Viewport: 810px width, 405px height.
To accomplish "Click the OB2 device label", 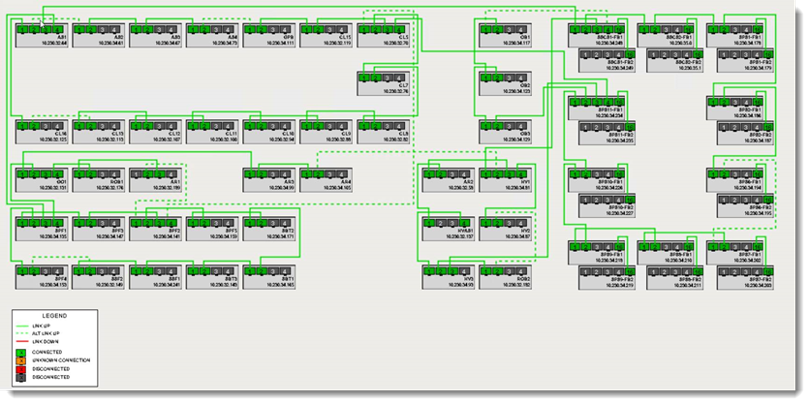I will 526,85.
